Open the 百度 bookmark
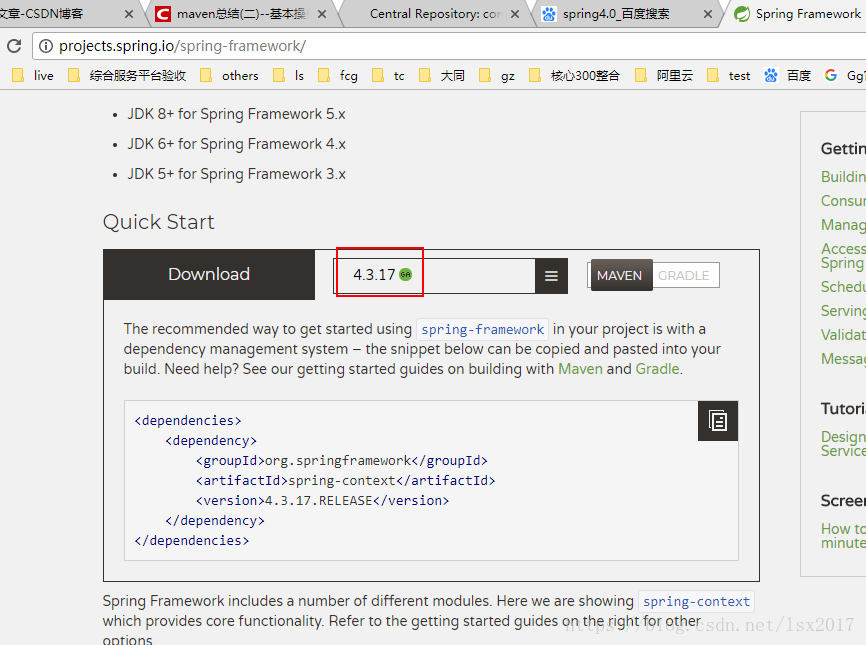Image resolution: width=866 pixels, height=645 pixels. click(788, 76)
